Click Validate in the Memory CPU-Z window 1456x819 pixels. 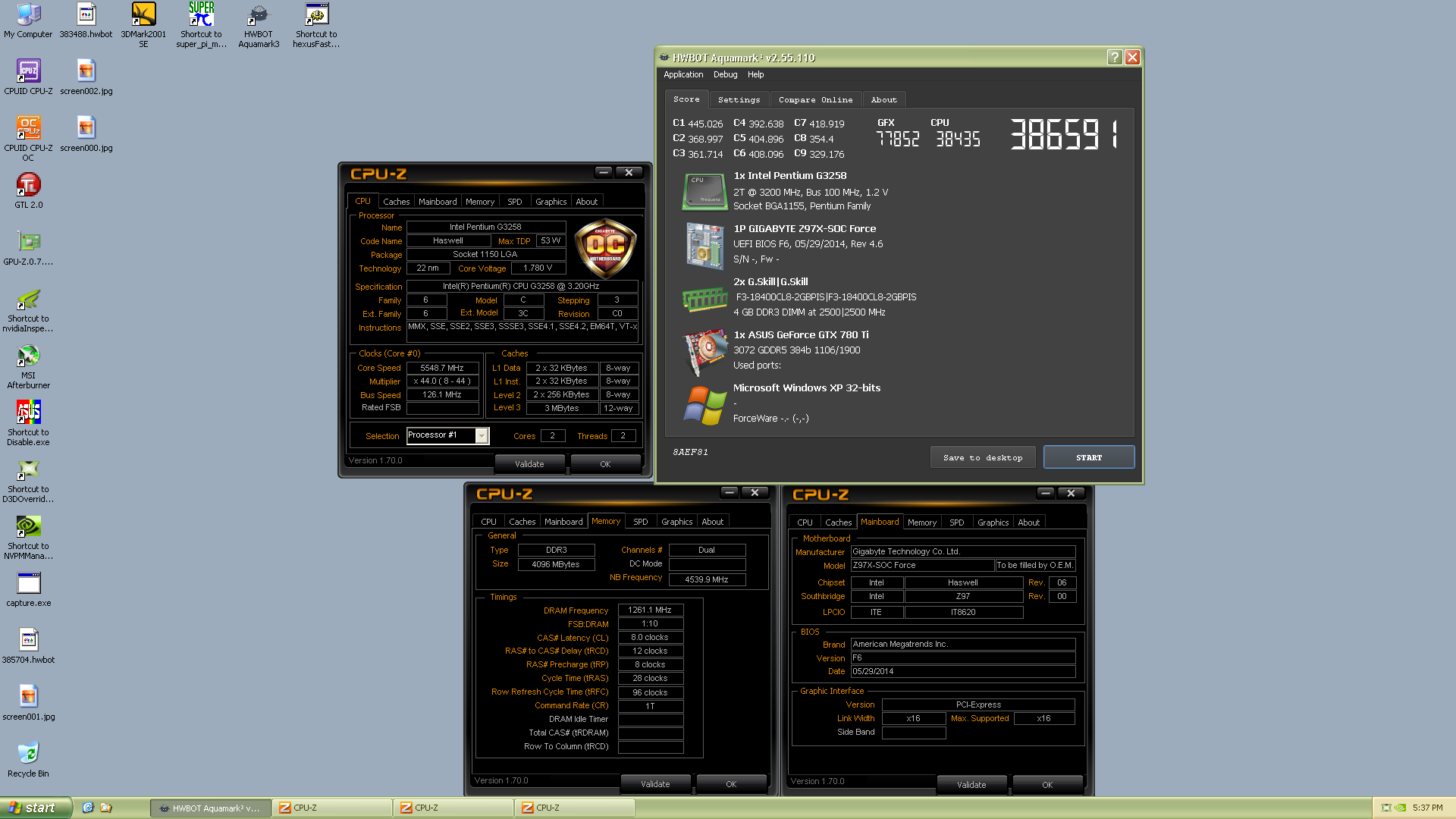tap(655, 784)
